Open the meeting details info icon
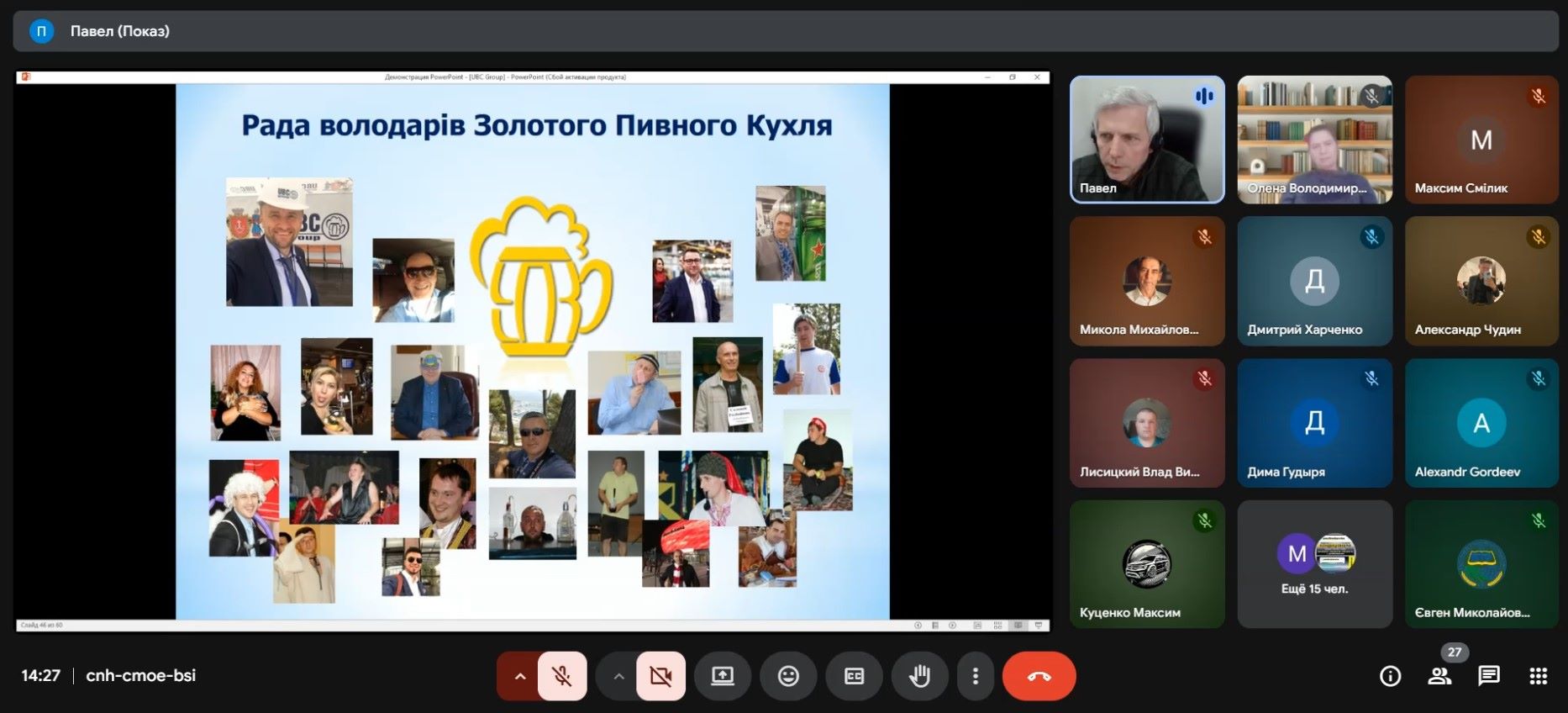The width and height of the screenshot is (1568, 713). coord(1390,676)
